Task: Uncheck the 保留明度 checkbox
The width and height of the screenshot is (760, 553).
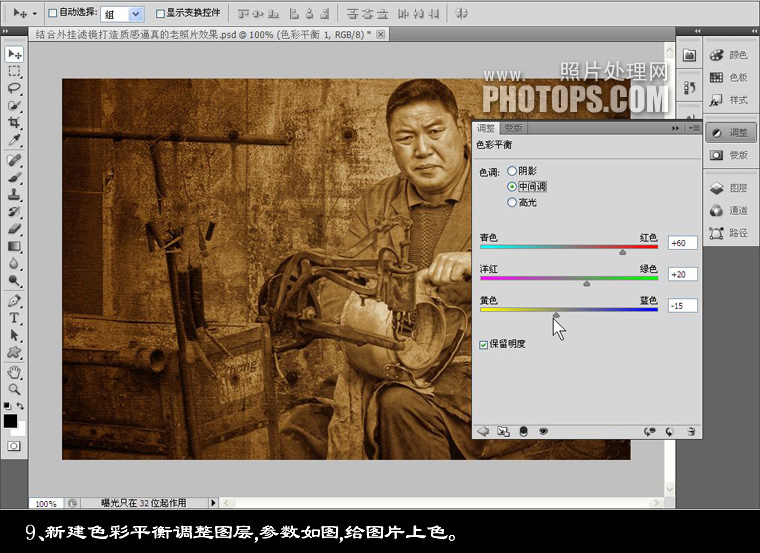Action: [483, 345]
